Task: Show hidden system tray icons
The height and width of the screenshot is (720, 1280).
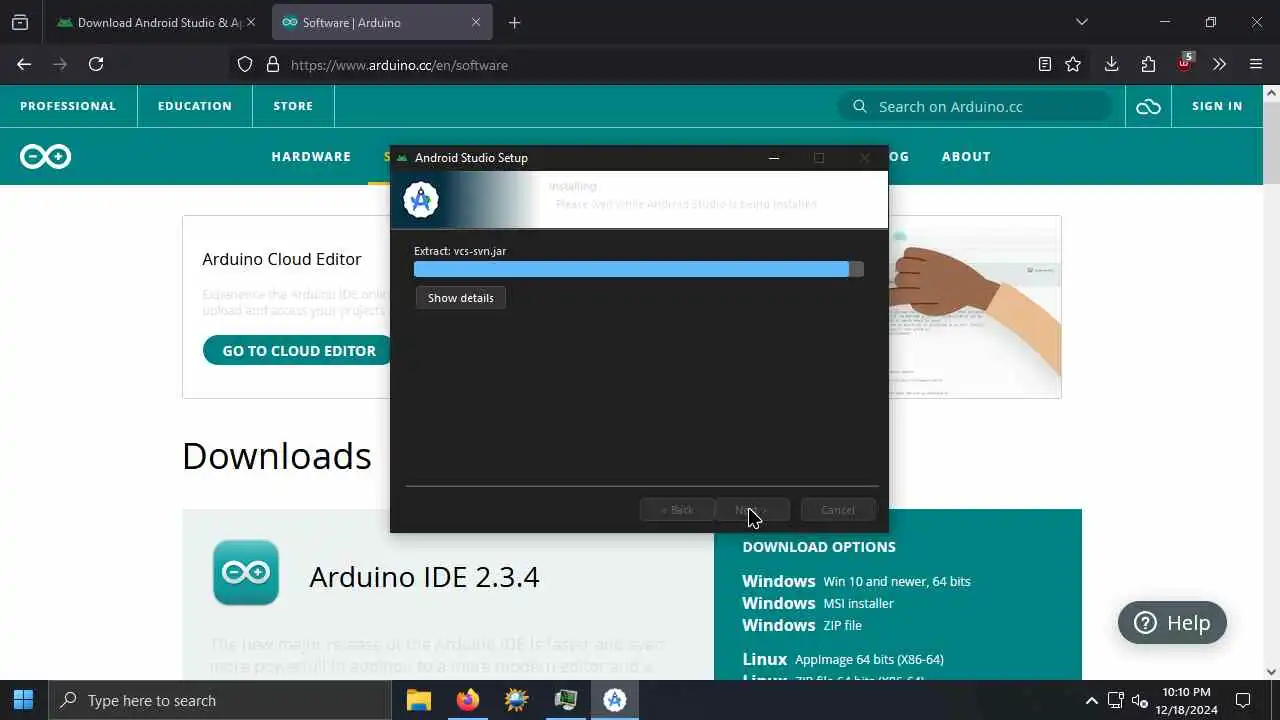Action: click(x=1091, y=700)
